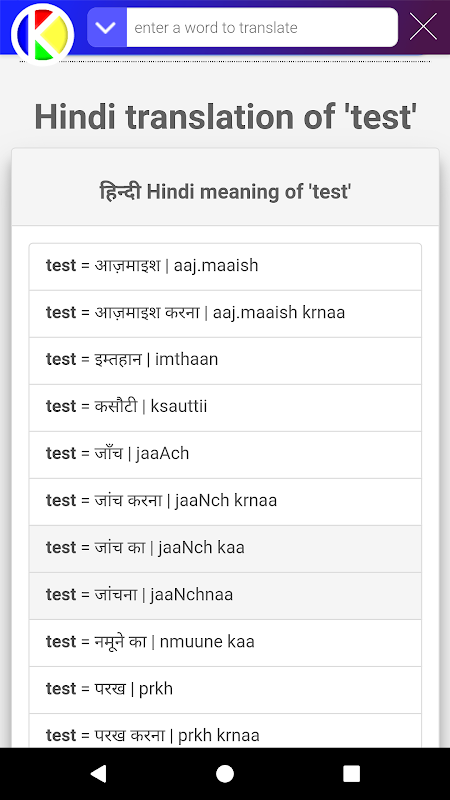
Task: Select the 'prkh' translation row
Action: 225,689
